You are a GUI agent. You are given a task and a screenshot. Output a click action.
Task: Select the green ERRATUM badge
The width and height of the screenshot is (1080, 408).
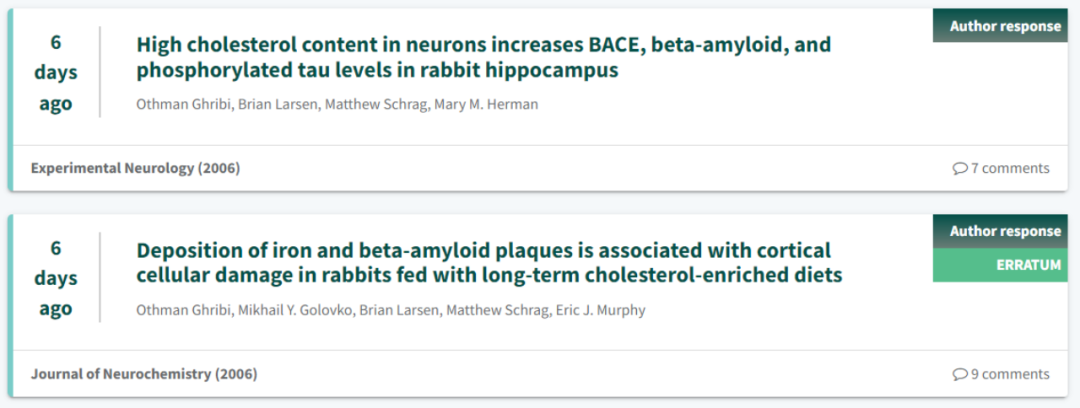[x=1000, y=265]
